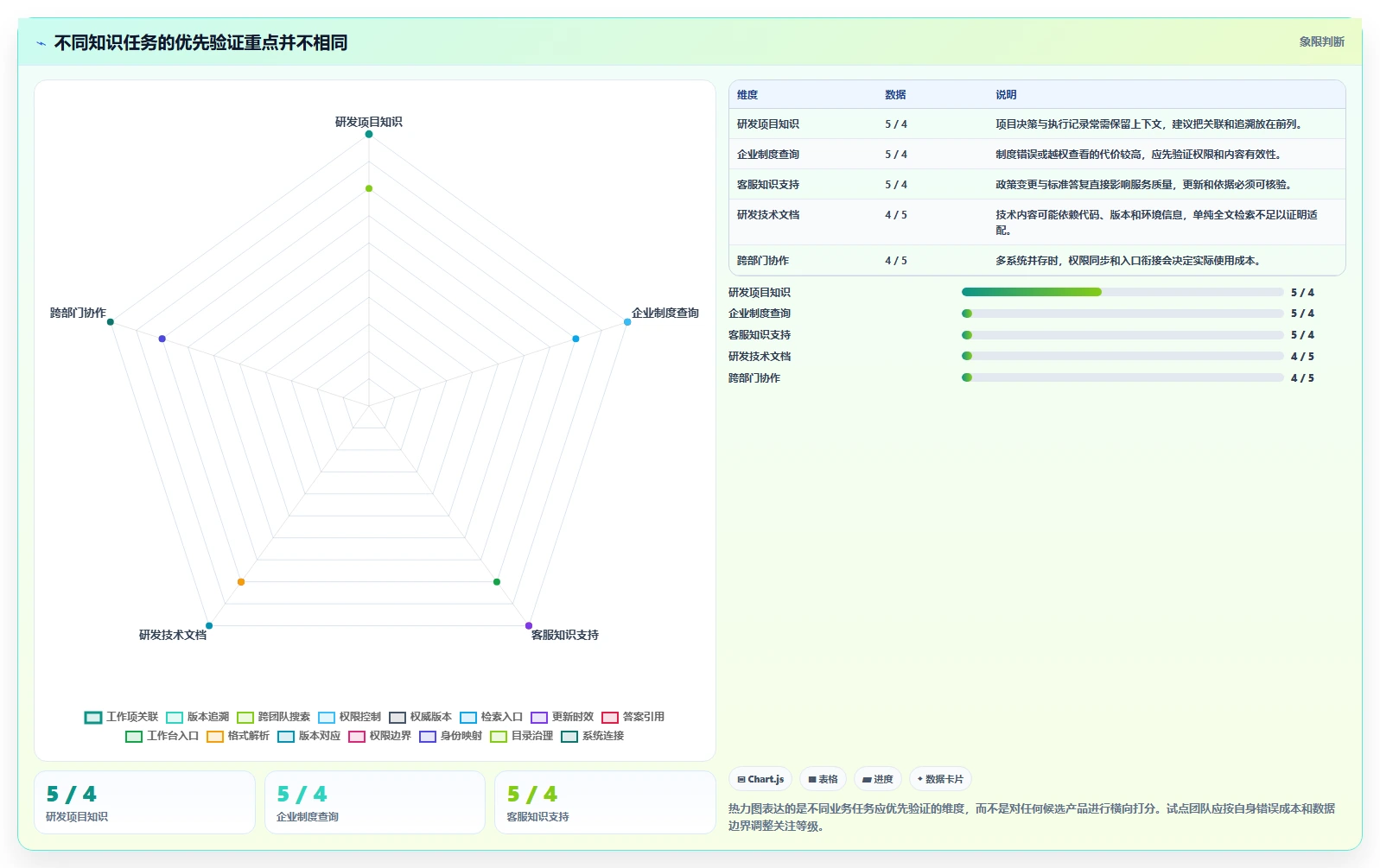
Task: Click the footer note starting with 热力图表达
Action: pos(1032,817)
